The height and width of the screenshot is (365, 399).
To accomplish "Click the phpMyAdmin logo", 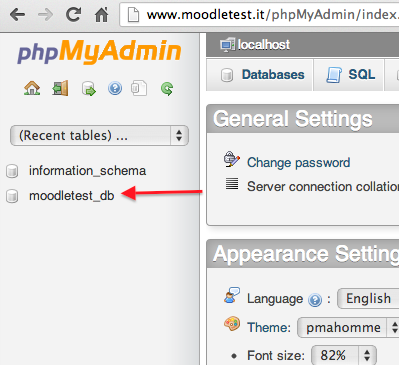I will click(x=99, y=51).
